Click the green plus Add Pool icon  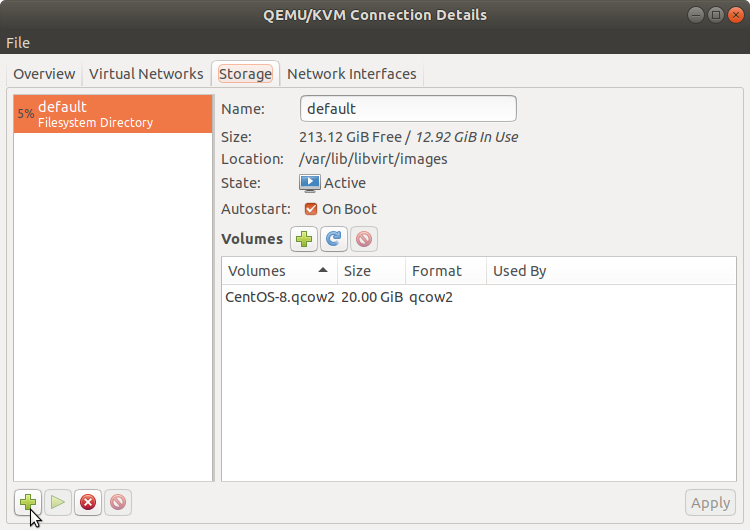point(28,502)
